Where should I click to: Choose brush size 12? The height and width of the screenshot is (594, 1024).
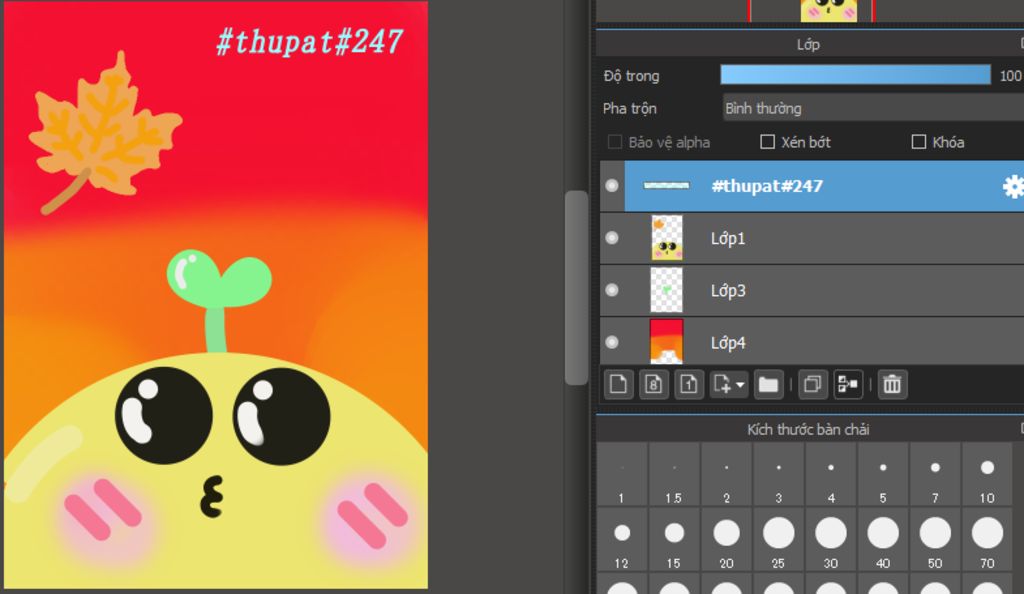622,540
